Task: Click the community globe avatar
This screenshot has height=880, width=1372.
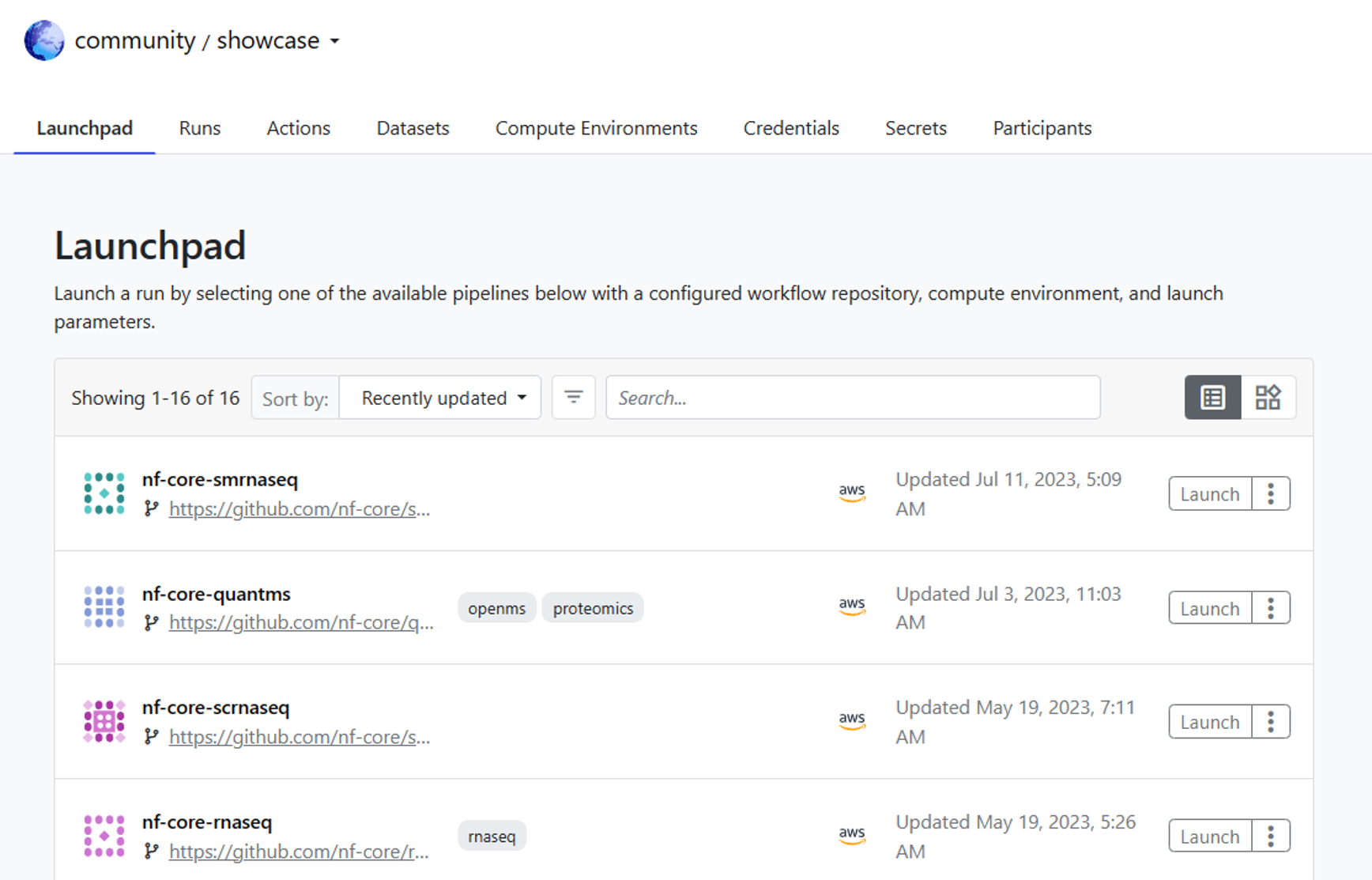Action: pyautogui.click(x=44, y=40)
